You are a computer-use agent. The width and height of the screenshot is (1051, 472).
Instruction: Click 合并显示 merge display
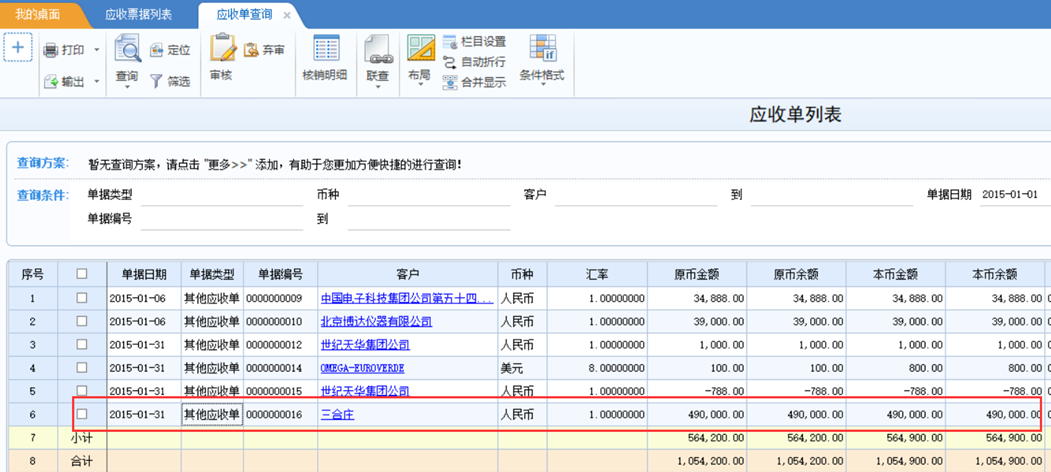click(x=475, y=82)
